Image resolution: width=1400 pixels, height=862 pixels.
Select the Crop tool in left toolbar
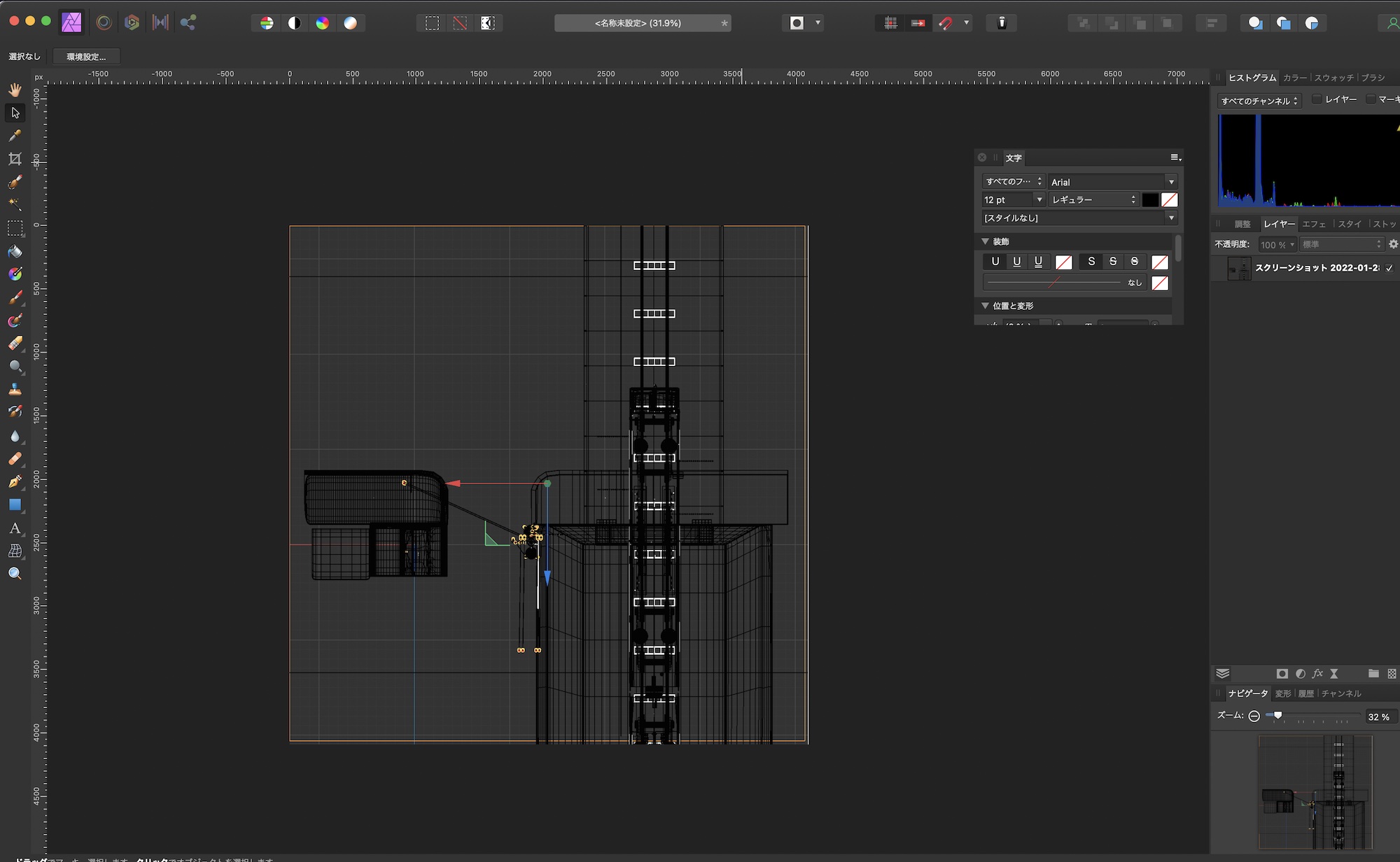(15, 159)
